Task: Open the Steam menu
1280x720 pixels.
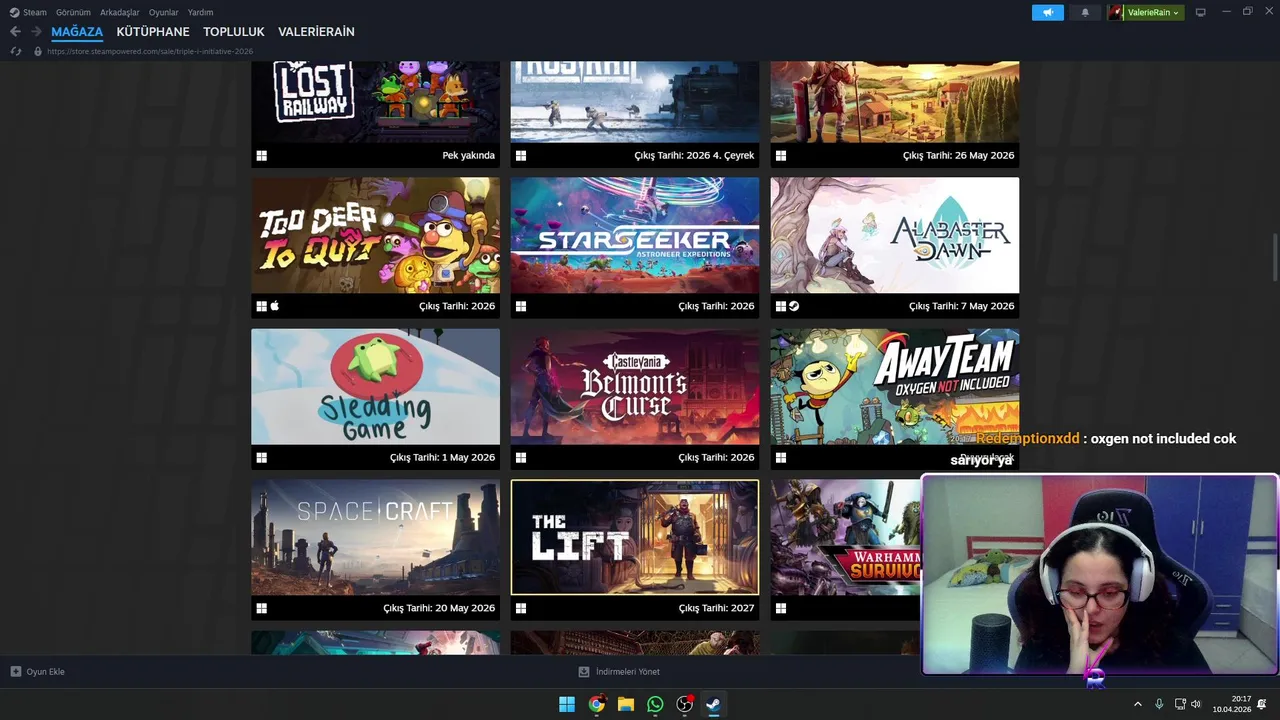Action: click(28, 12)
